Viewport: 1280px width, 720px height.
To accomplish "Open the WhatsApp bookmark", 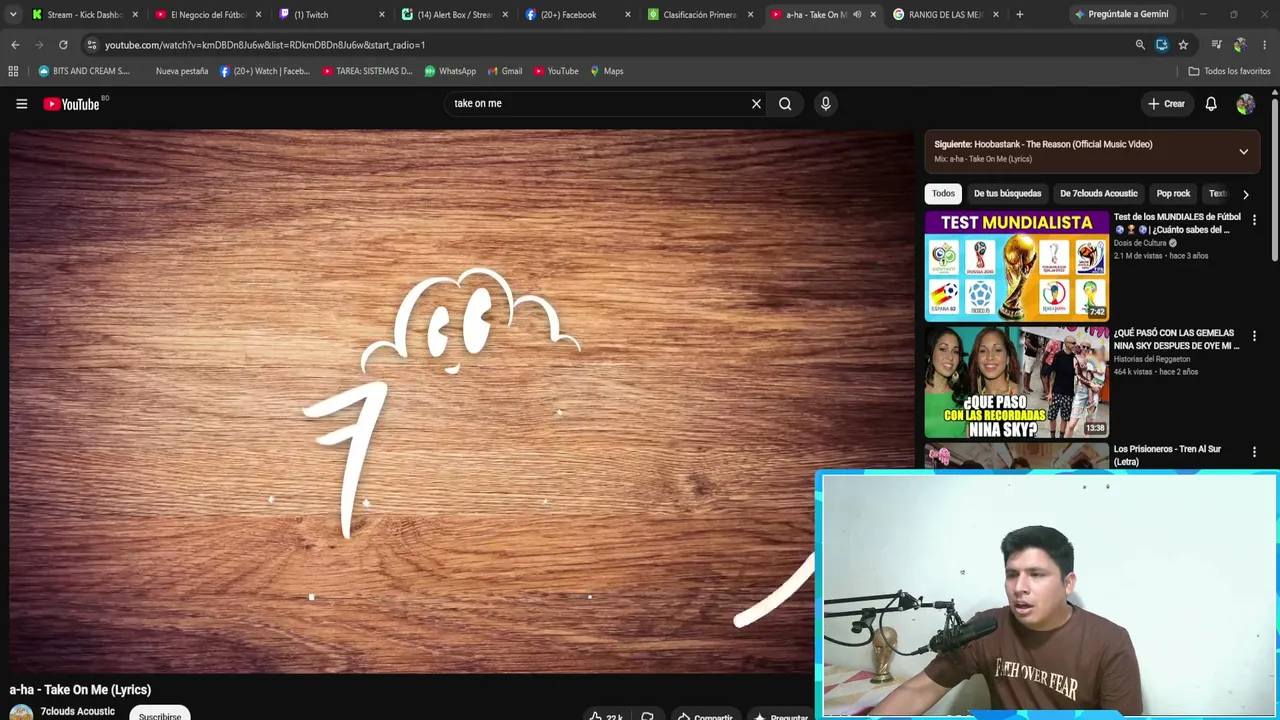I will tap(450, 71).
